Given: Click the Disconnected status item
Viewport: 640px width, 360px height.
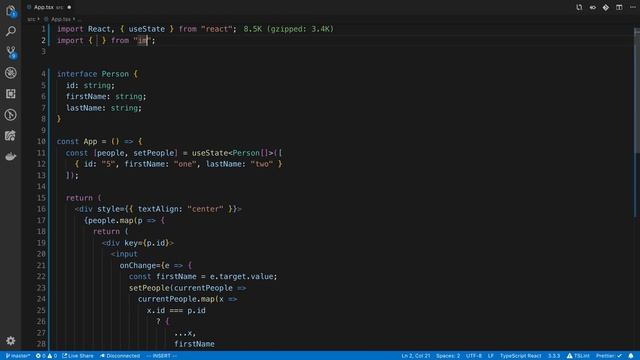Looking at the screenshot, I should coord(120,356).
